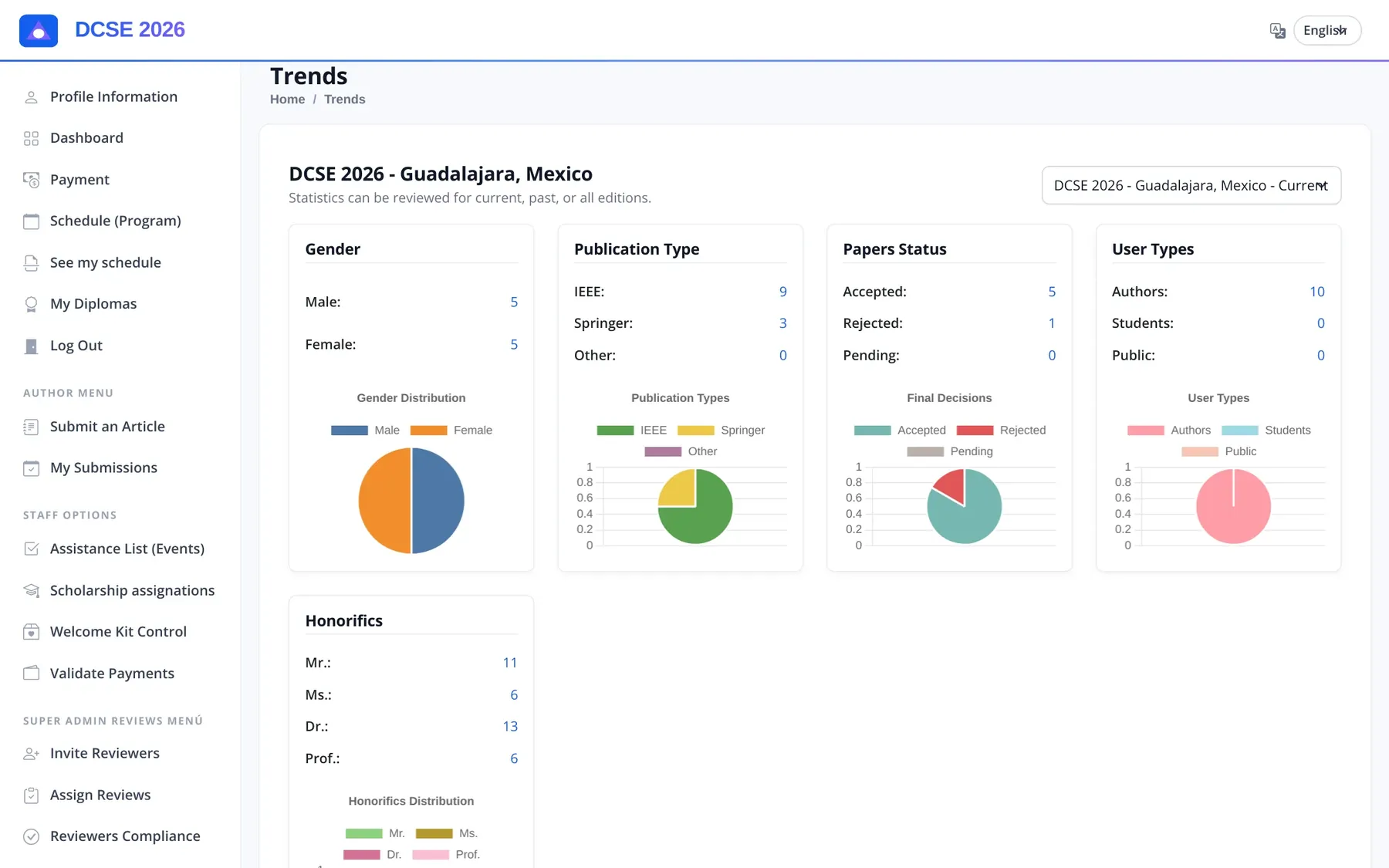Click the Log Out door icon
Image resolution: width=1389 pixels, height=868 pixels.
coord(31,346)
